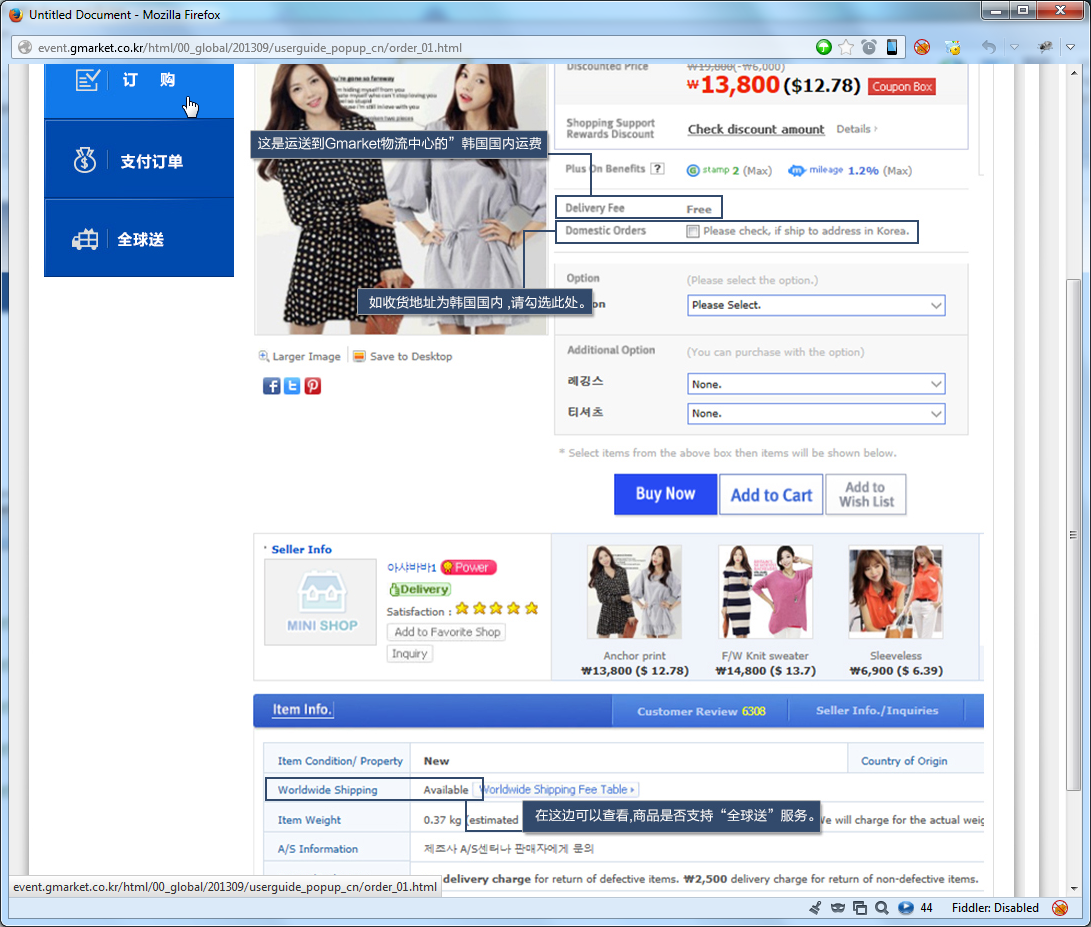Click the Buy Now button
The image size is (1091, 927).
665,494
